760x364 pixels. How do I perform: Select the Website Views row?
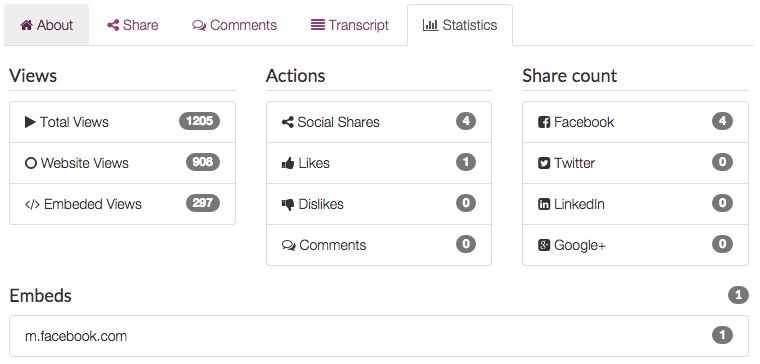click(x=123, y=163)
